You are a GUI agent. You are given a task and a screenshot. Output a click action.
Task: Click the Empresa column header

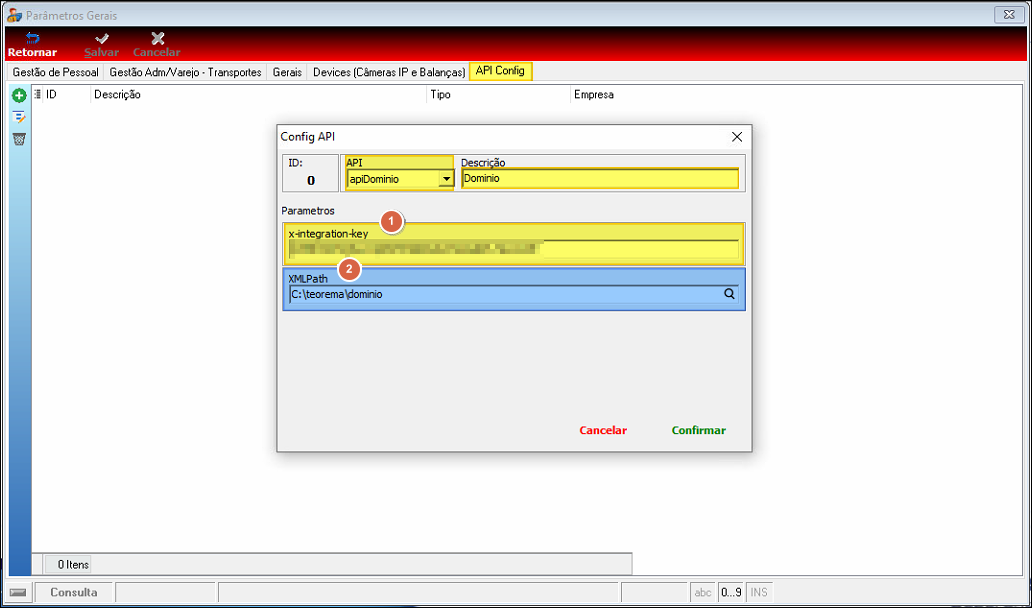coord(594,95)
